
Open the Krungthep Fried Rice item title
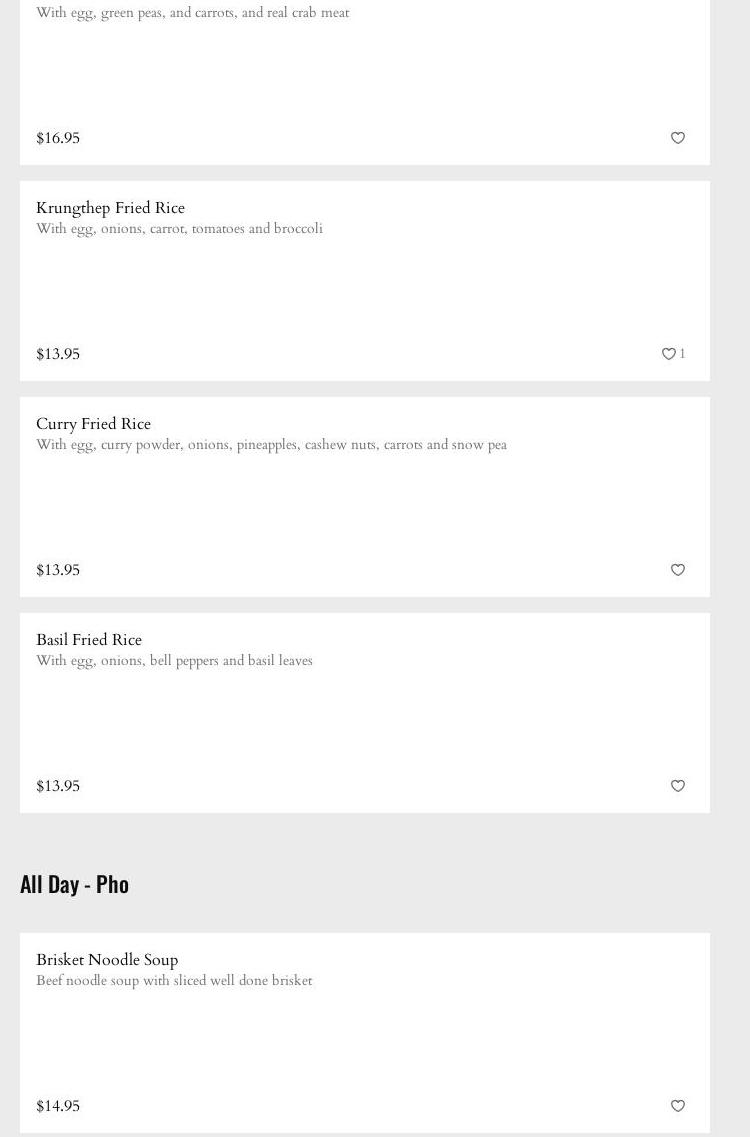110,208
